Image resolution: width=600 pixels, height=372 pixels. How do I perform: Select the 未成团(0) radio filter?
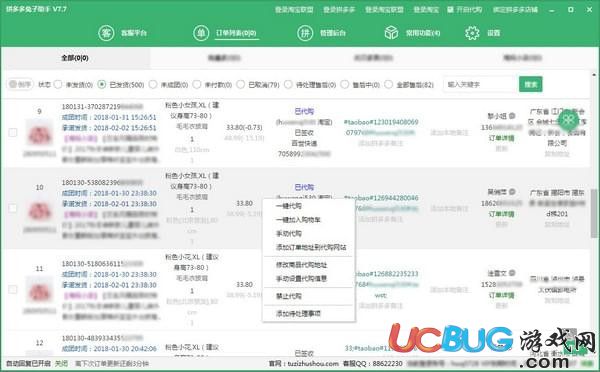pyautogui.click(x=153, y=84)
